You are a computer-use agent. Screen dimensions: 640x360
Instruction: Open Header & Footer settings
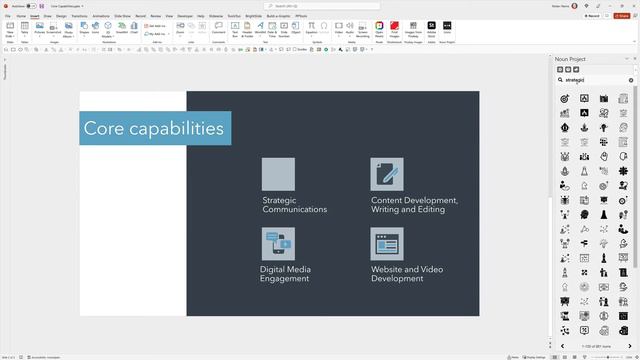pos(247,29)
